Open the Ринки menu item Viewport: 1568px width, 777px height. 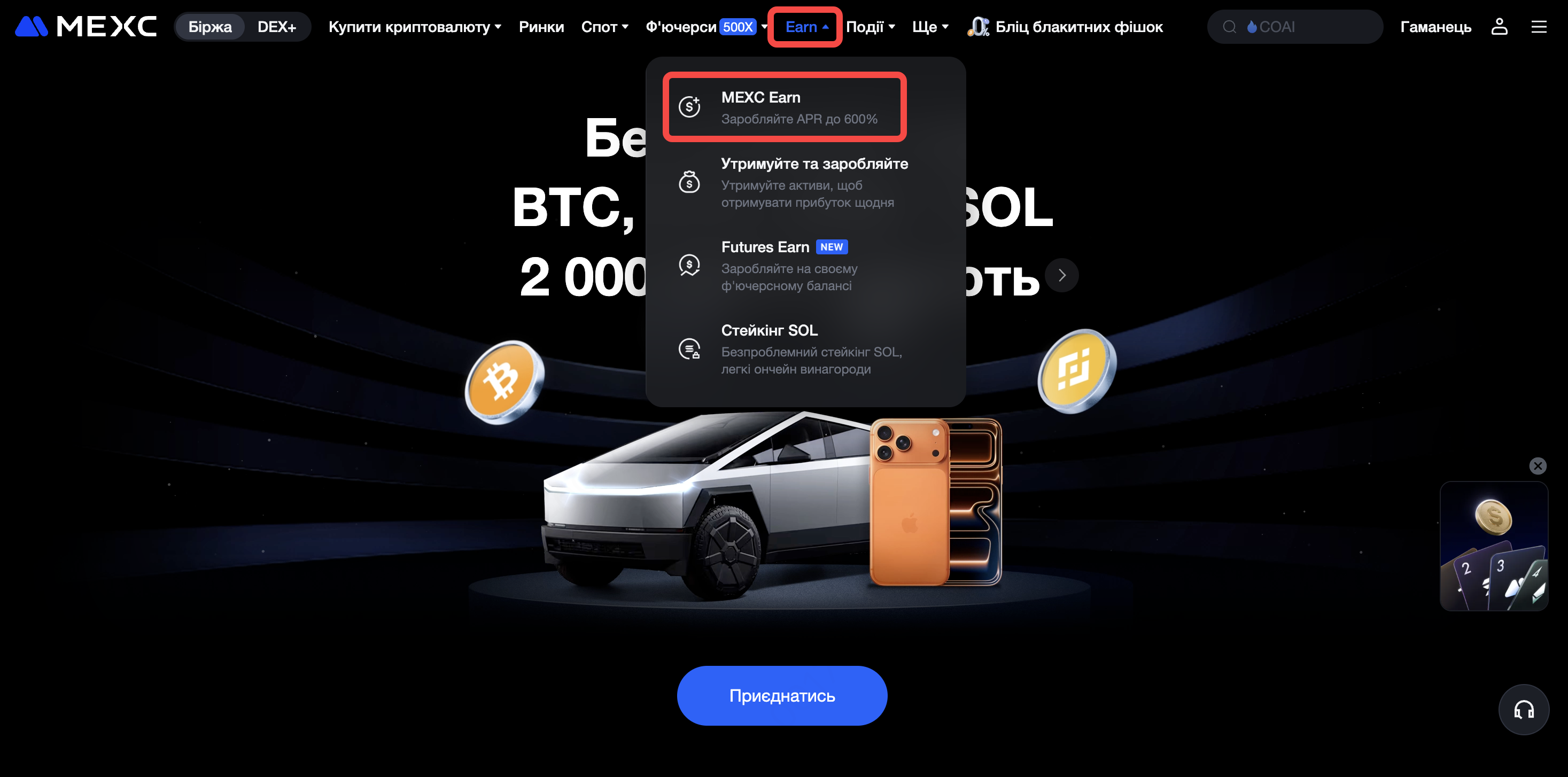pyautogui.click(x=541, y=27)
